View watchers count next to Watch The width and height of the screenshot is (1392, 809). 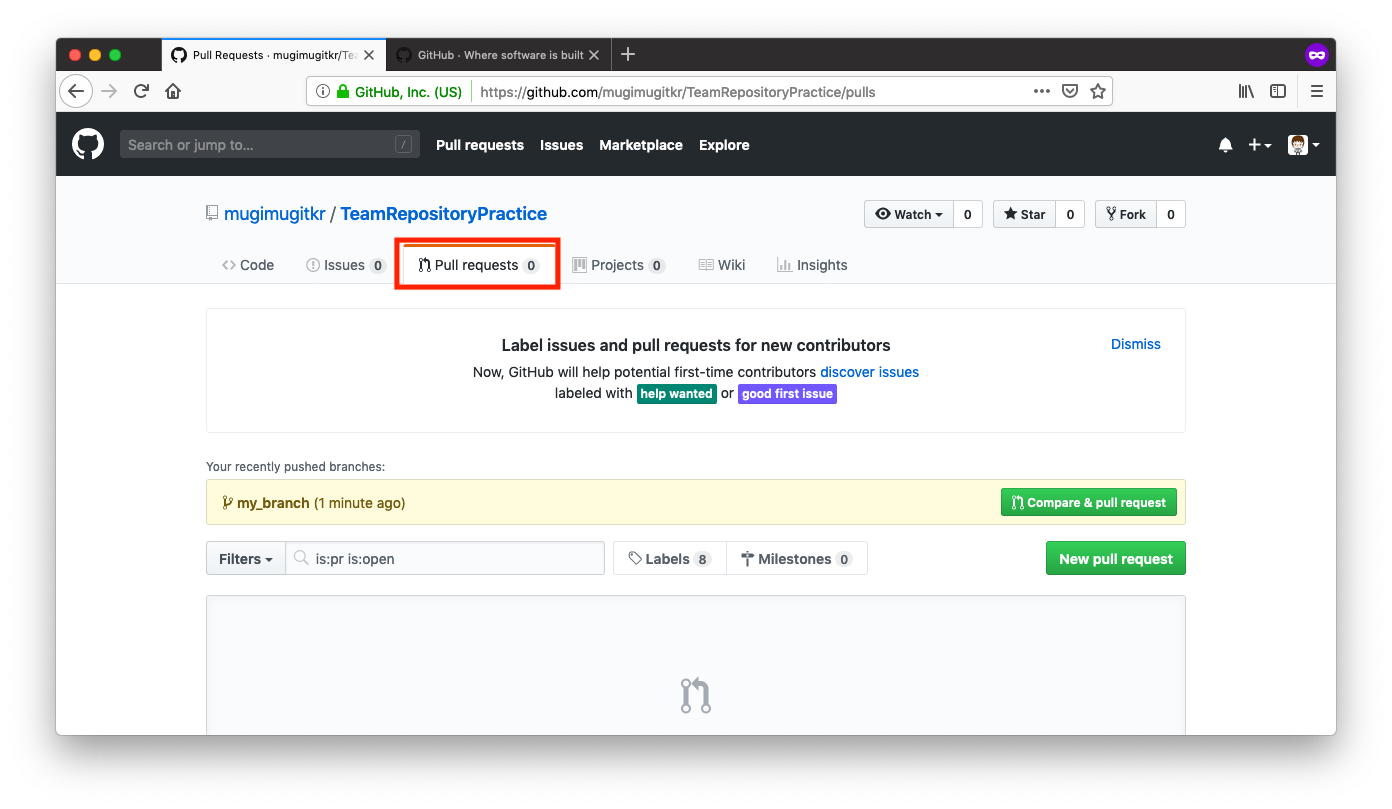[x=967, y=214]
